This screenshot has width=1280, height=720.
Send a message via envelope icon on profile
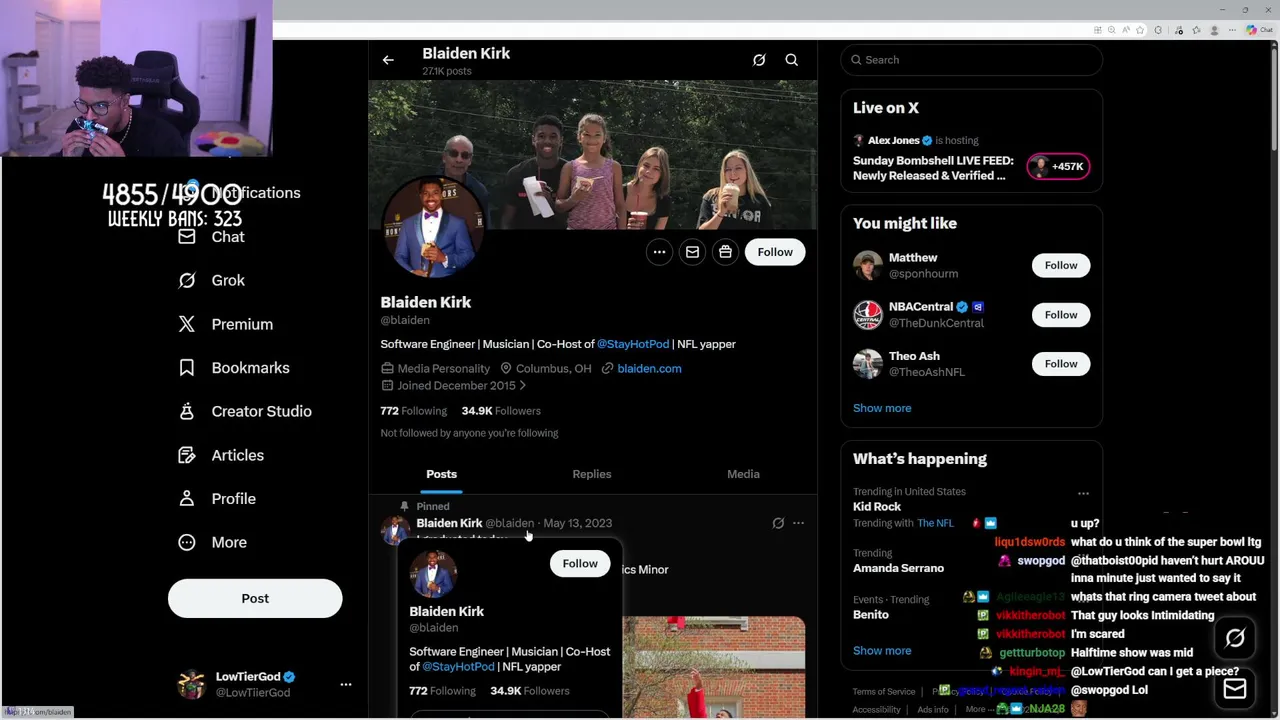click(x=692, y=252)
